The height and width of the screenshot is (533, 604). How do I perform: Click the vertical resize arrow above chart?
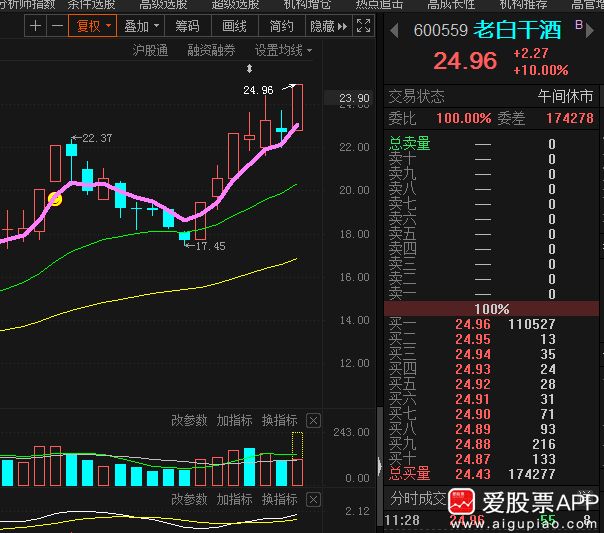coord(249,69)
